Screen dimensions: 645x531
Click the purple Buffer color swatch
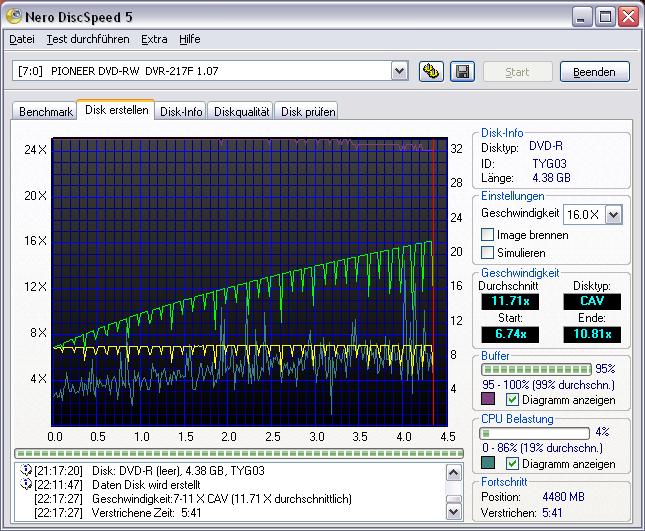488,399
